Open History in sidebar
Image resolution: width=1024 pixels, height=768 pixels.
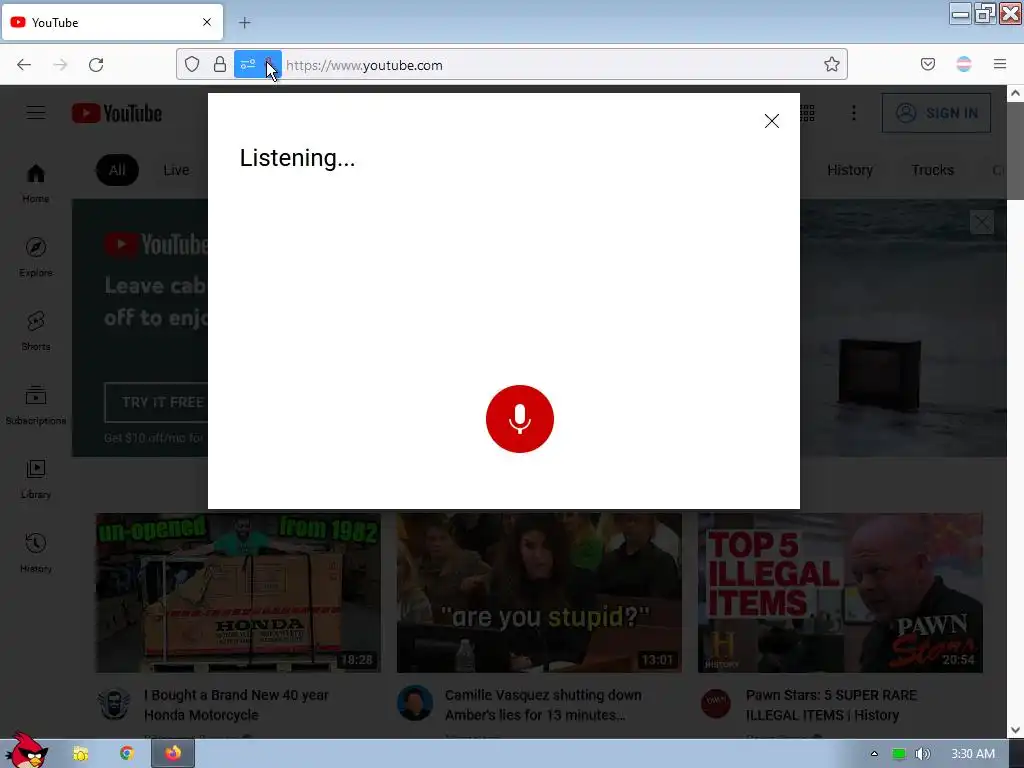pyautogui.click(x=36, y=552)
